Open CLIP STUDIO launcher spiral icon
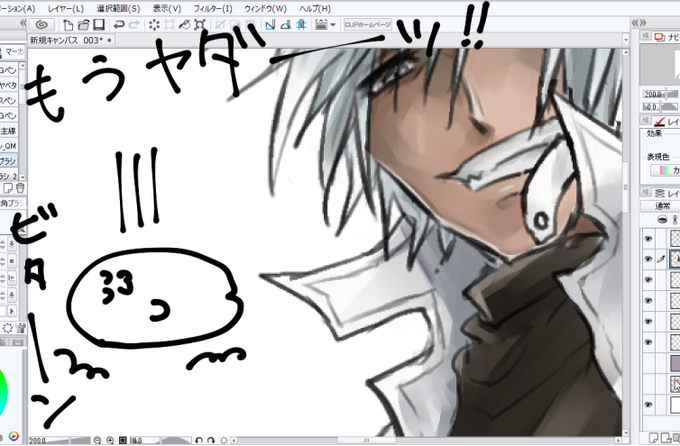Image resolution: width=680 pixels, height=446 pixels. [42, 25]
